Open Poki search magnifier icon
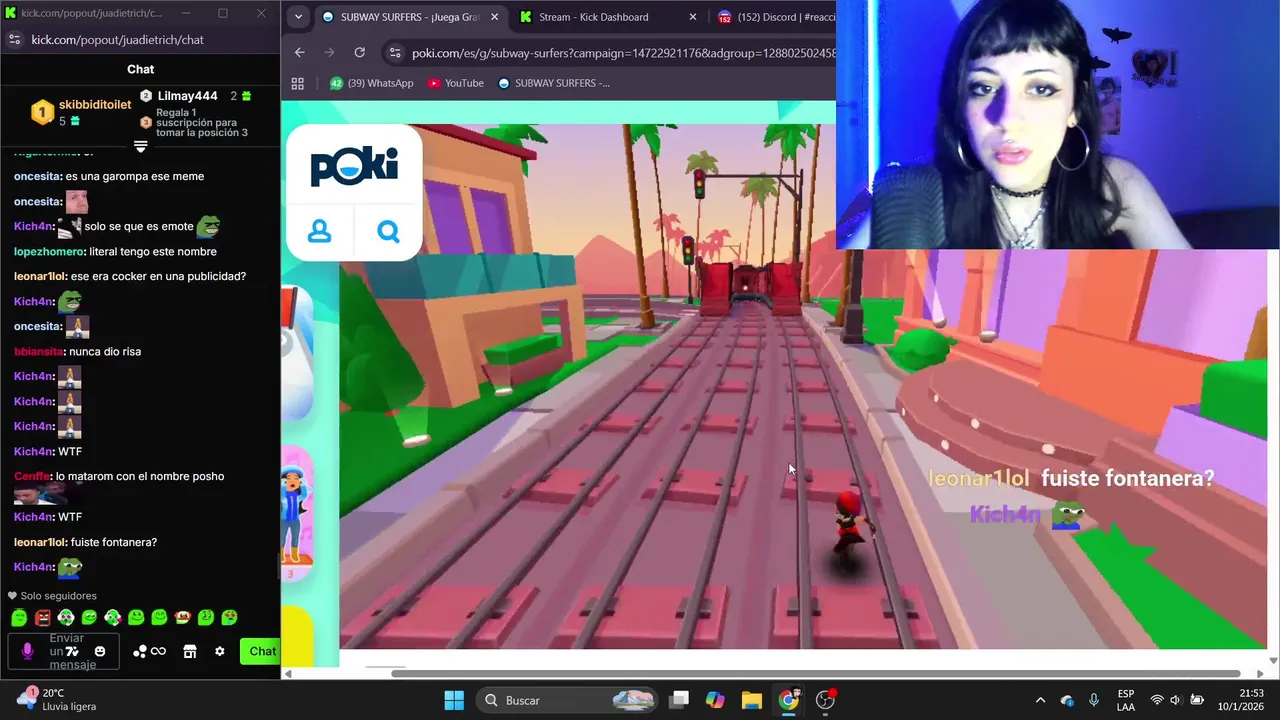1280x720 pixels. 388,232
